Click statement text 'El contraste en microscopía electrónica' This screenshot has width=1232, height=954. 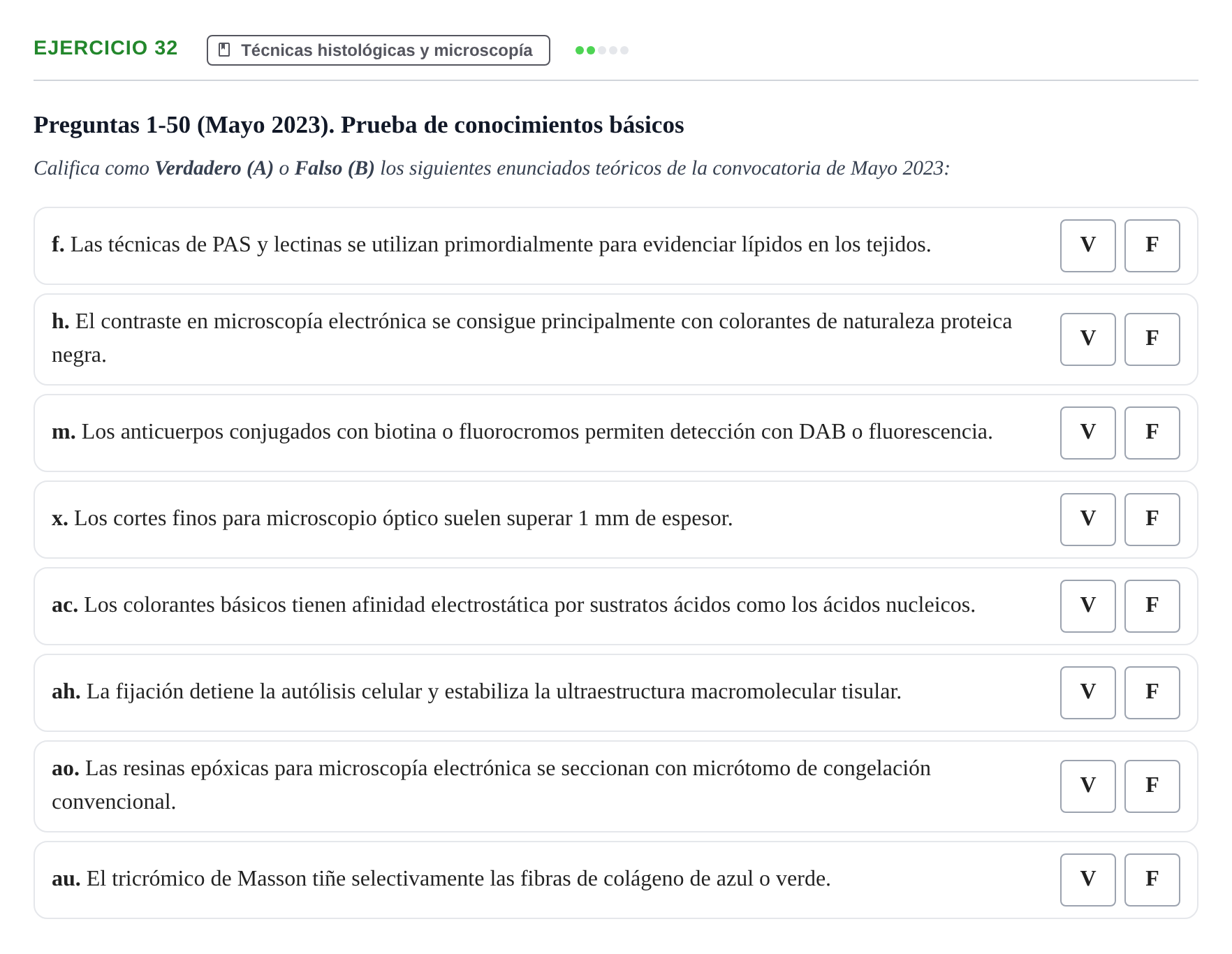click(x=531, y=338)
